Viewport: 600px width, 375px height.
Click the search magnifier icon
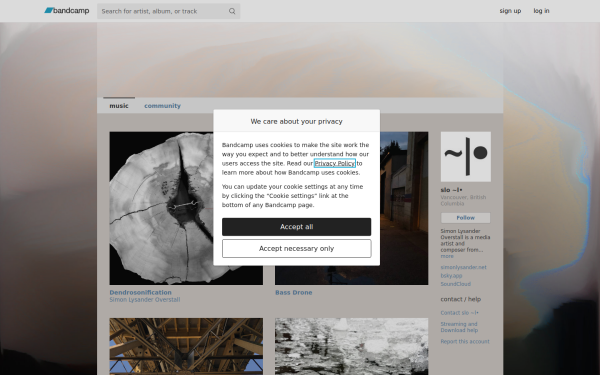232,11
